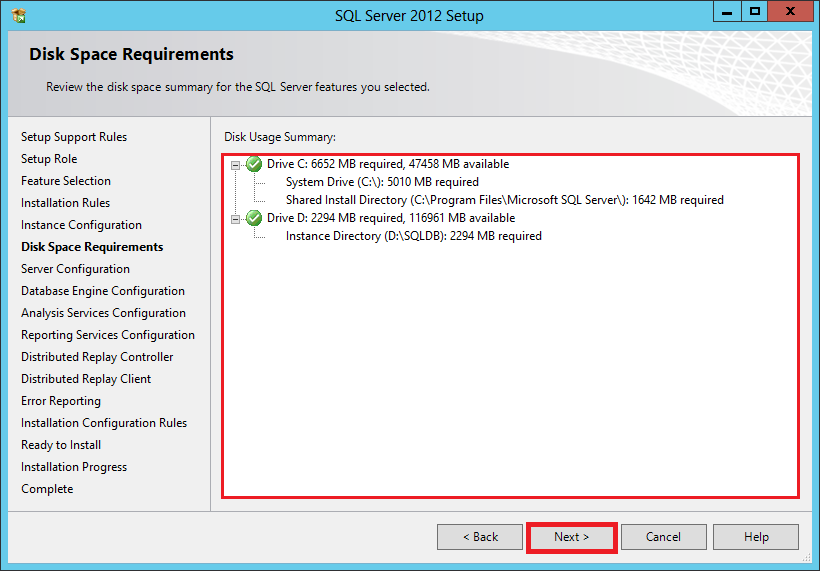Go to Instance Configuration step

coord(81,225)
